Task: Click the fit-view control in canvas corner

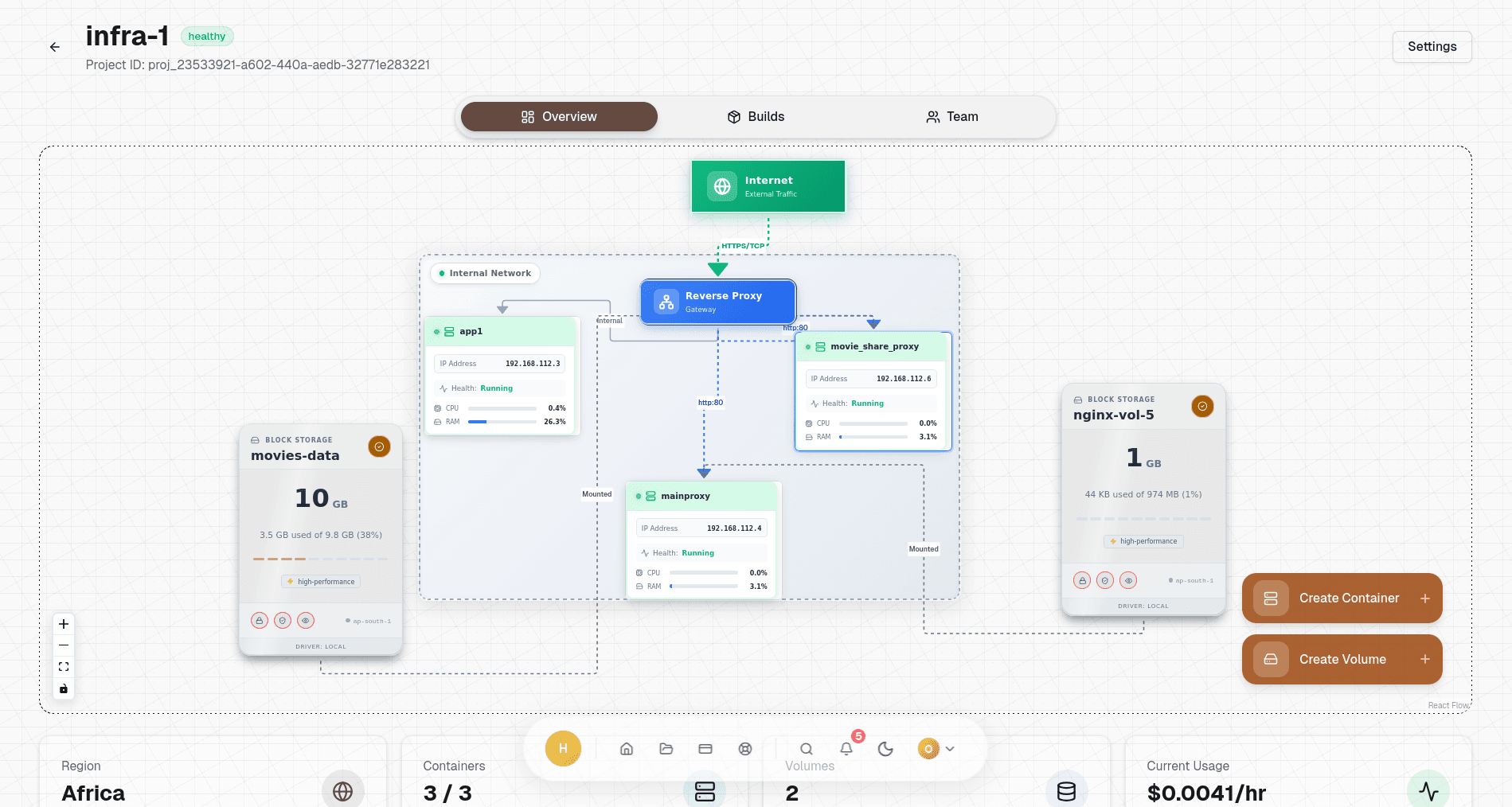Action: tap(64, 666)
